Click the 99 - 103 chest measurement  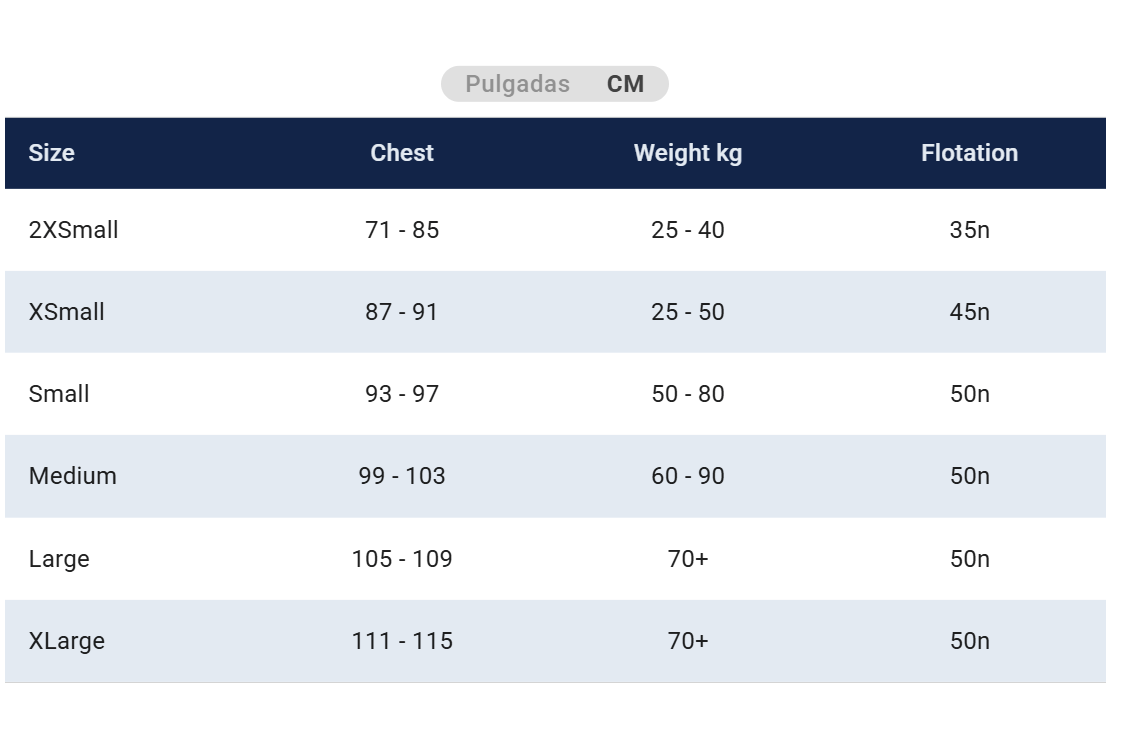(402, 476)
